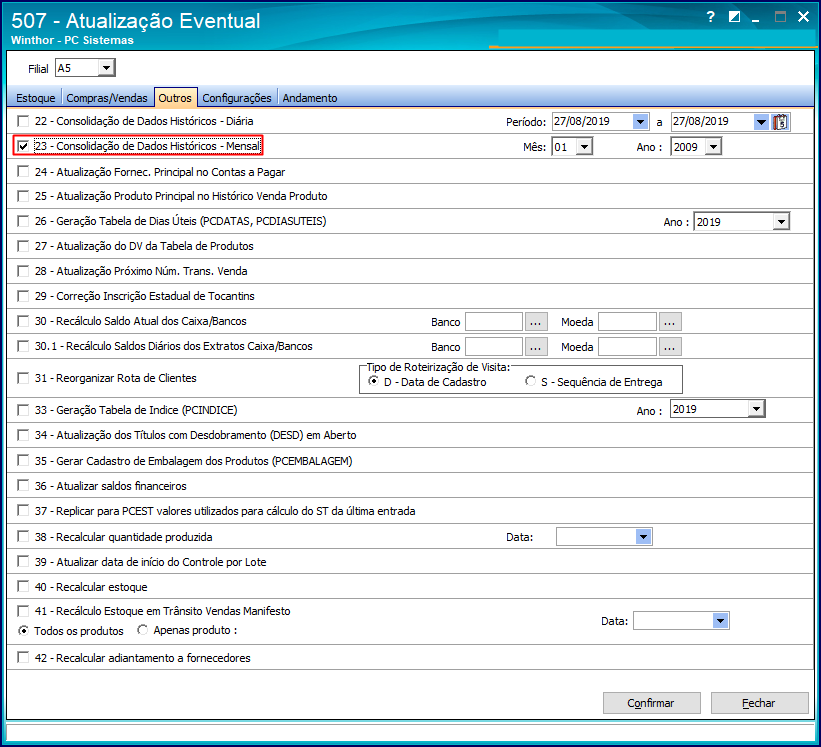Open the Ano dropdown for Dias Úteis row
The width and height of the screenshot is (821, 747).
click(x=781, y=222)
